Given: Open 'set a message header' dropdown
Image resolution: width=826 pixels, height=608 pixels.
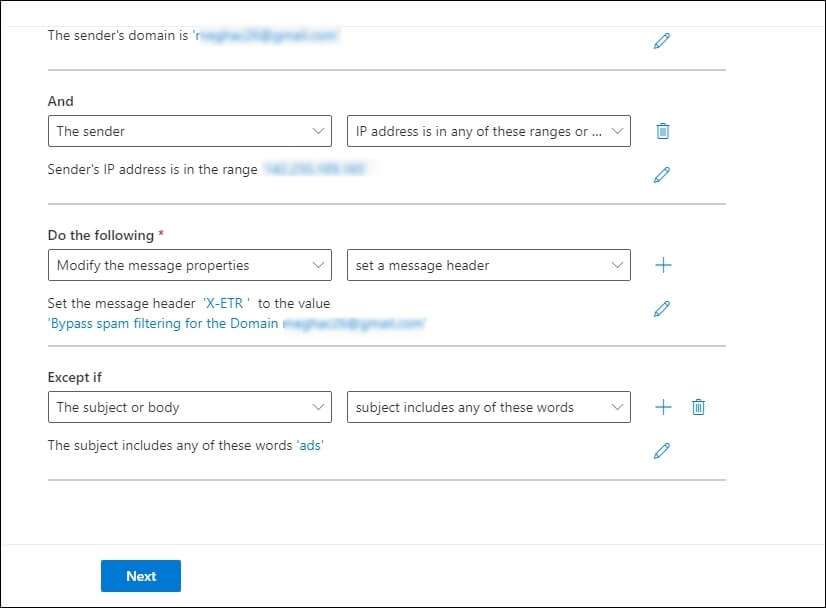Looking at the screenshot, I should click(x=489, y=265).
